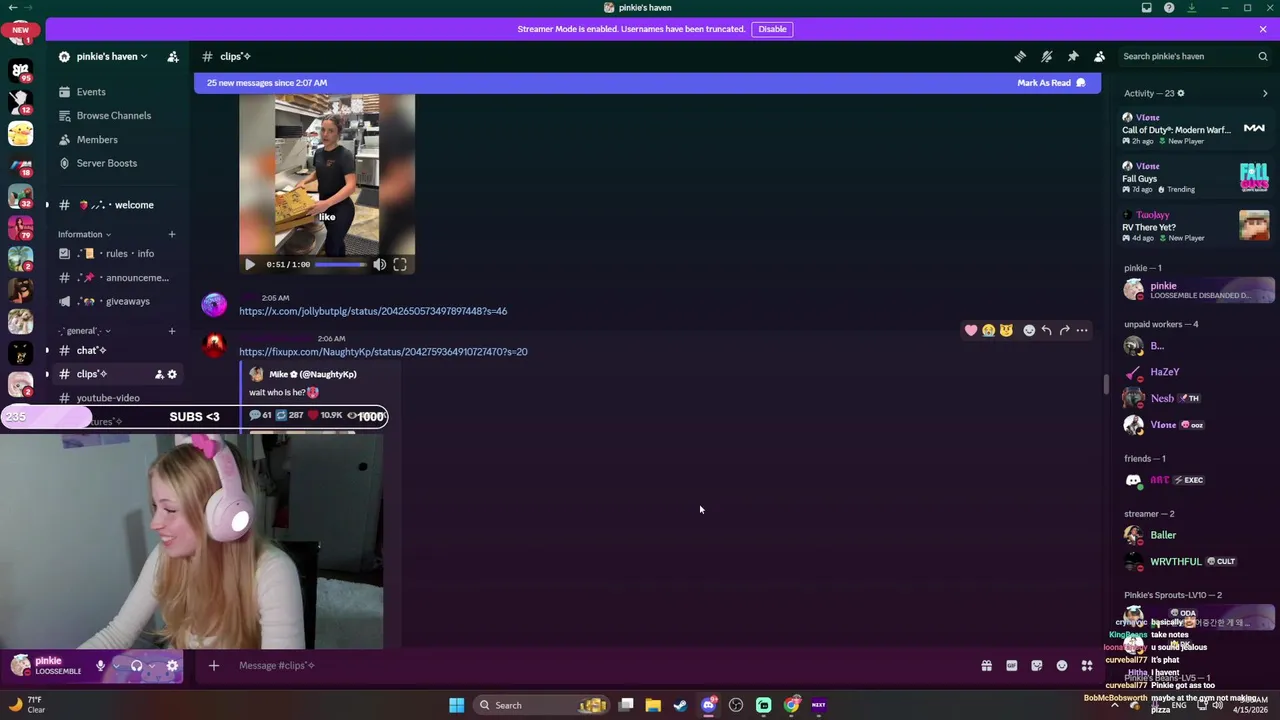
Task: Open apps launcher icon in message bar
Action: [1087, 666]
